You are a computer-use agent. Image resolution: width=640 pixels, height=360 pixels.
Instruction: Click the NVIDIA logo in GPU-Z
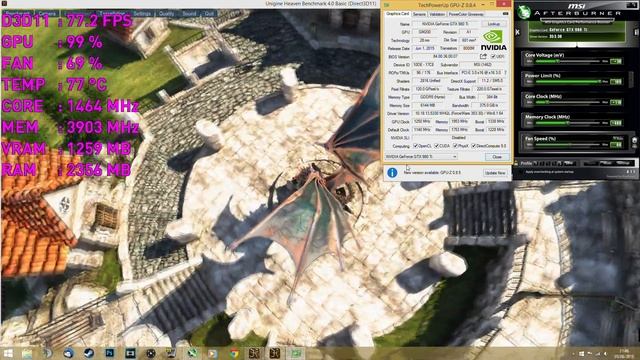pos(493,40)
